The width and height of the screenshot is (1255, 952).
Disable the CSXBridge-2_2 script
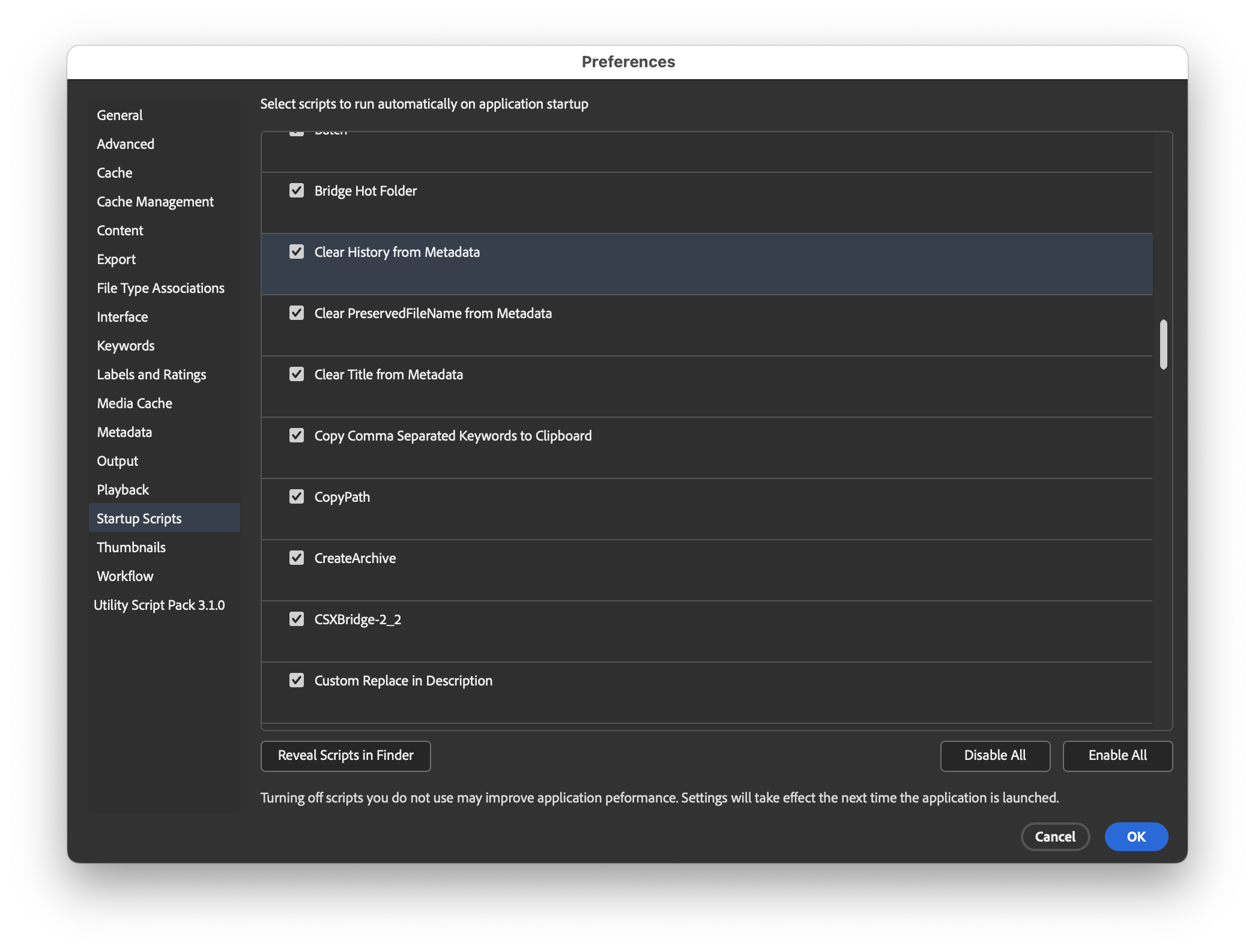click(297, 619)
